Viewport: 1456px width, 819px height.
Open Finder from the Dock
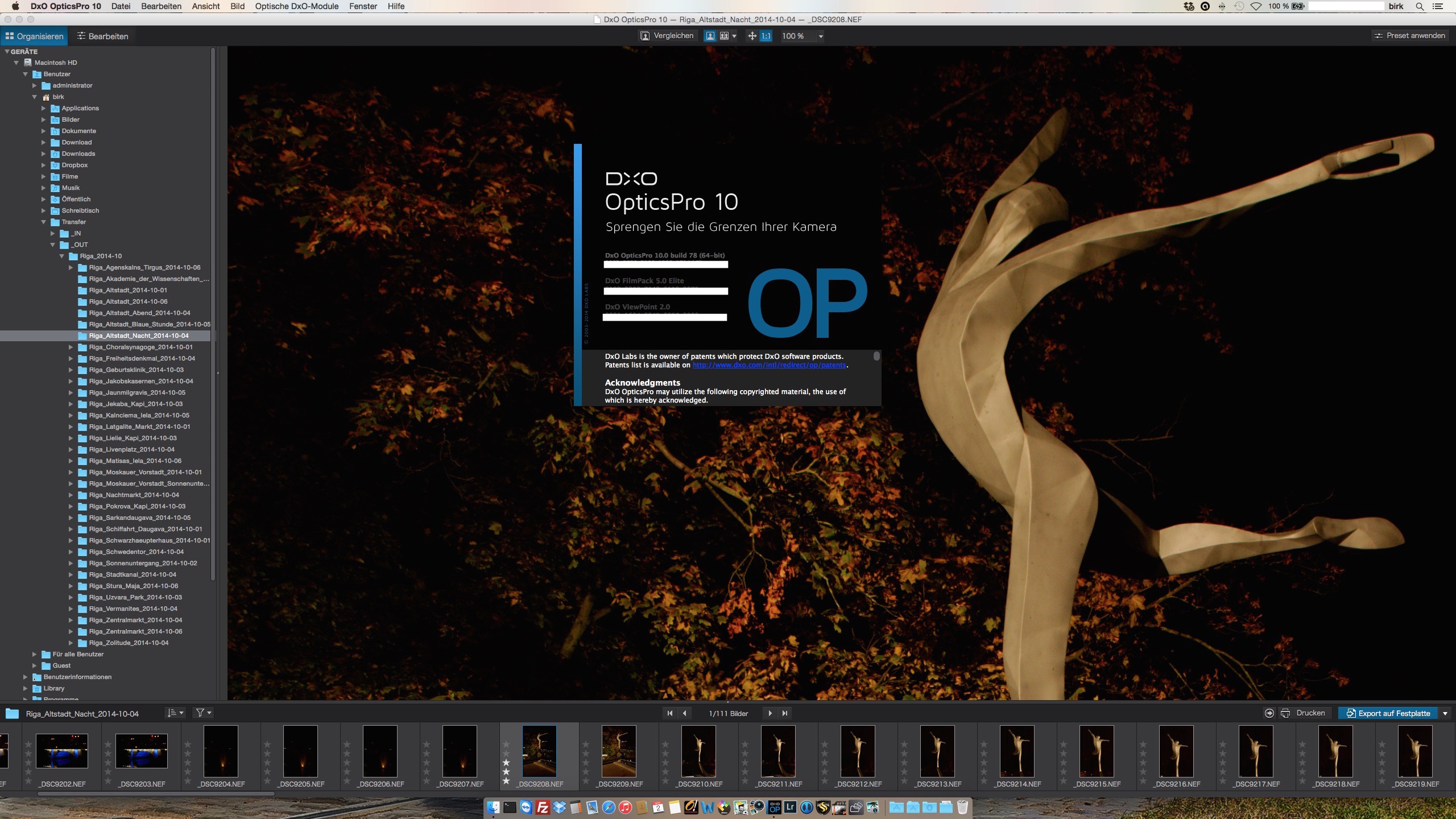click(x=493, y=807)
